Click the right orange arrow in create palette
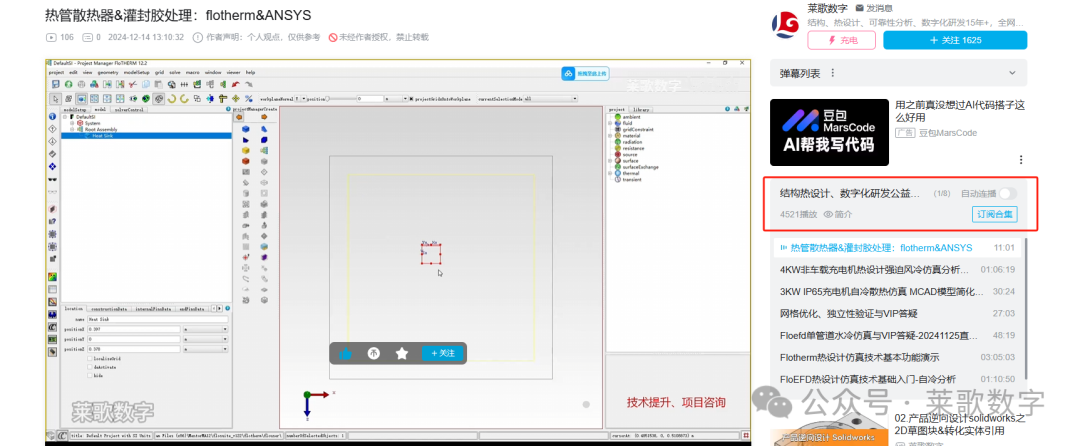Viewport: 1080px width, 446px height. [x=264, y=117]
